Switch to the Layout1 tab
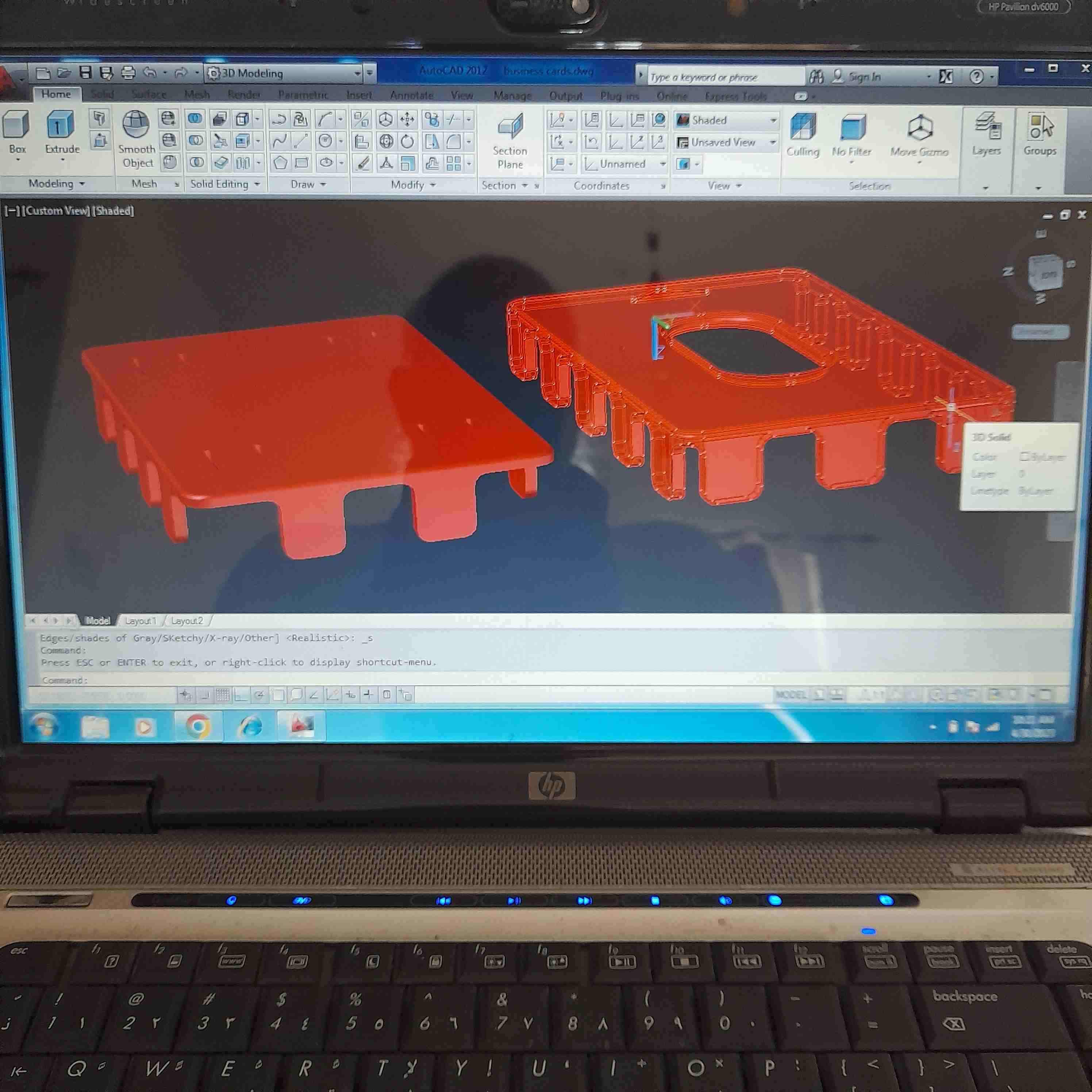This screenshot has width=1092, height=1092. coord(140,620)
